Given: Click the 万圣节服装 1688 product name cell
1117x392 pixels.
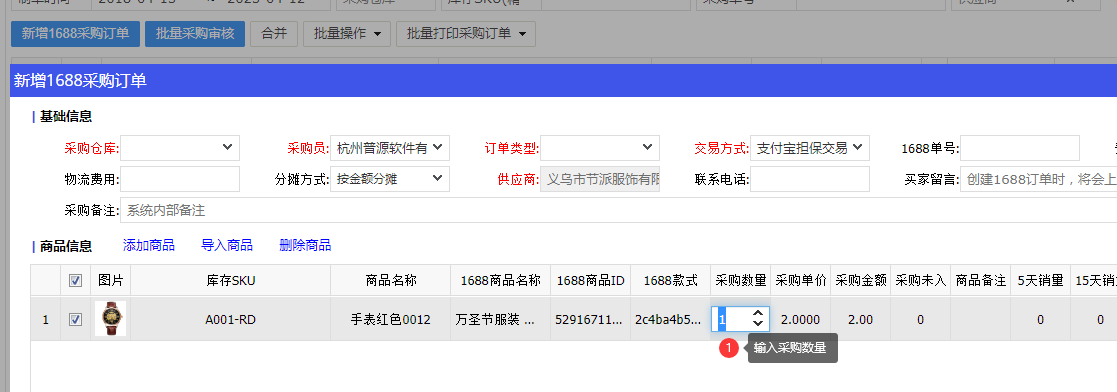Looking at the screenshot, I should [501, 320].
